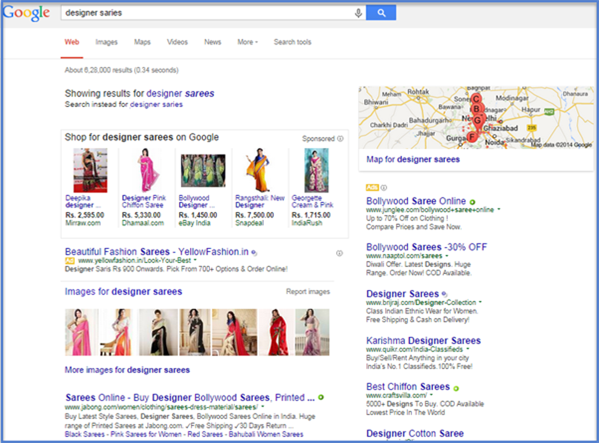Click icon beside YellowFashion.in ad title
600x443 pixels.
(x=254, y=252)
